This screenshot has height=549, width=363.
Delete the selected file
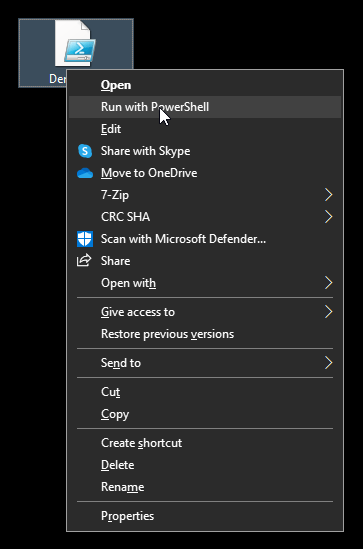pyautogui.click(x=205, y=465)
